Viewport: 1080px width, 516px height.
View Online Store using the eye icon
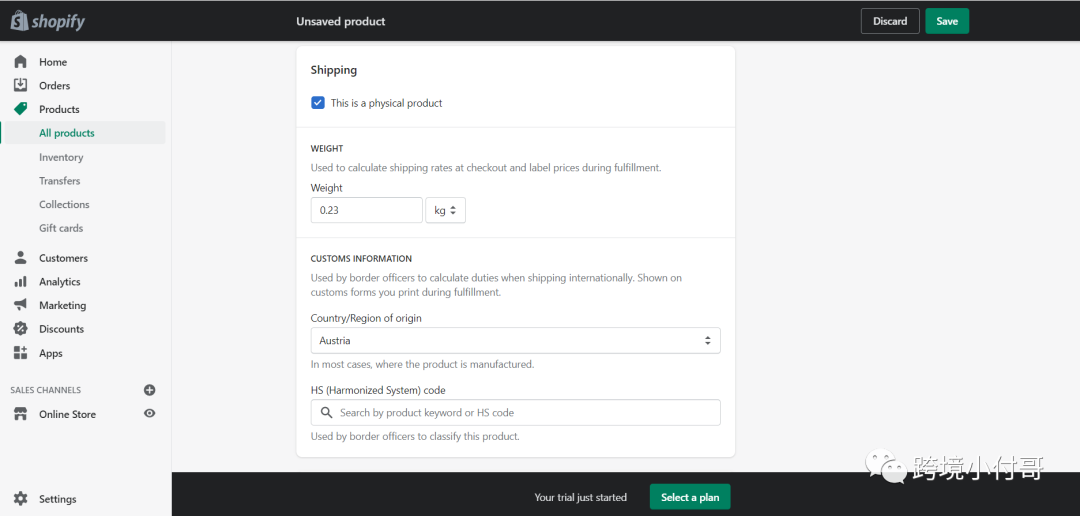[150, 414]
